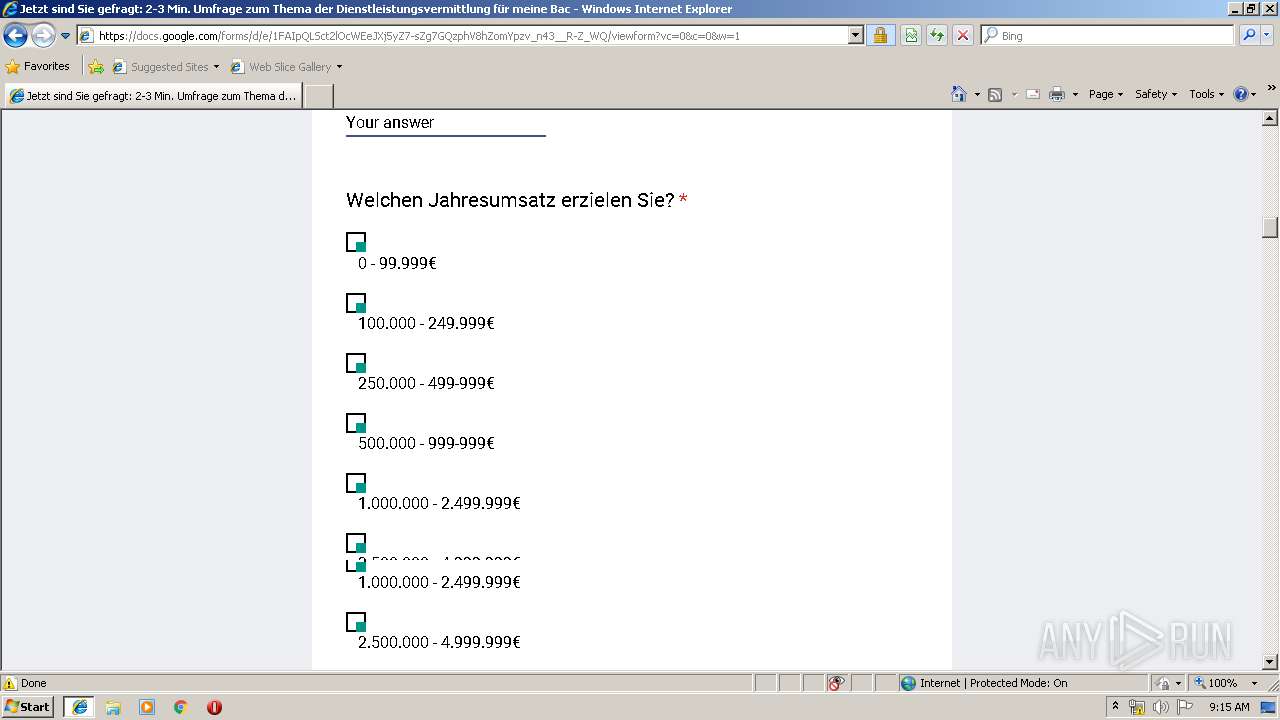The image size is (1280, 720).
Task: Click Add to Favorites Bar icon
Action: coord(96,67)
